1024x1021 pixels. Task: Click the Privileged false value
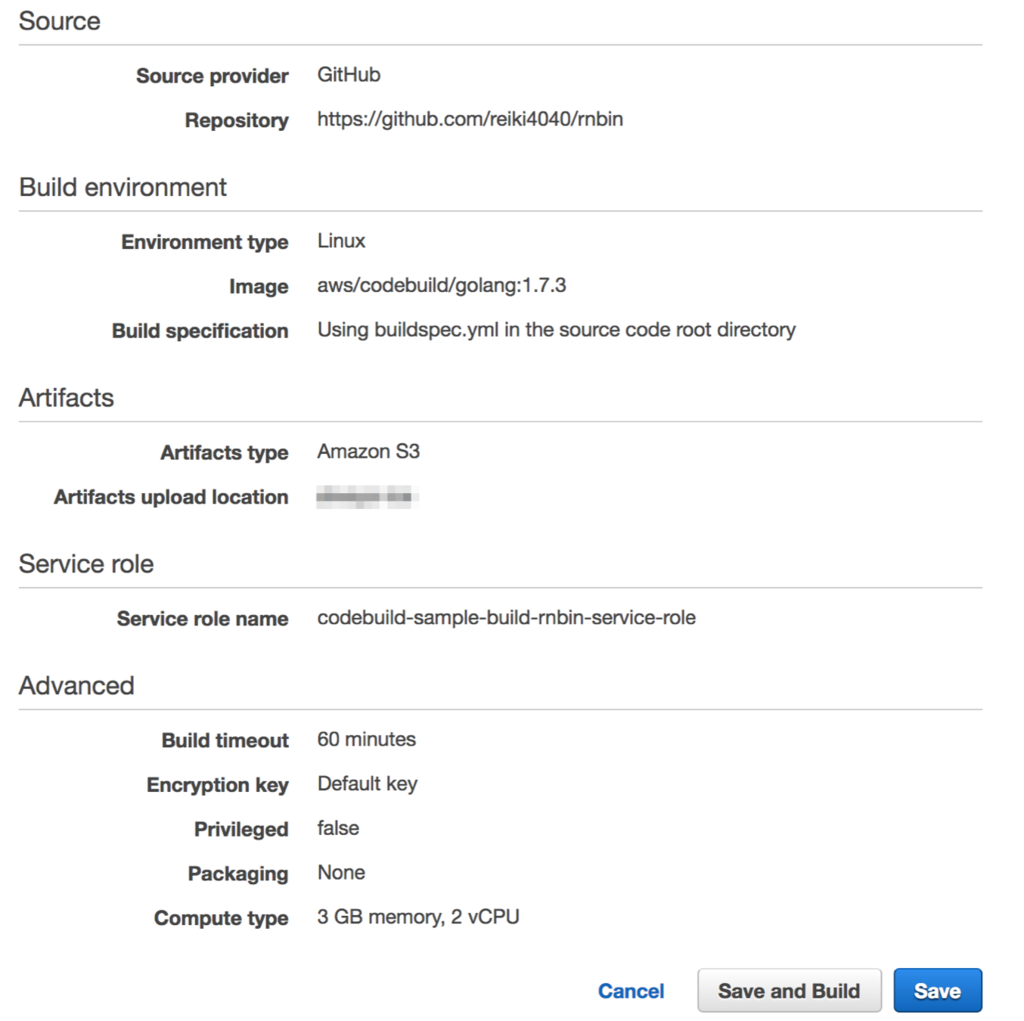(x=338, y=828)
